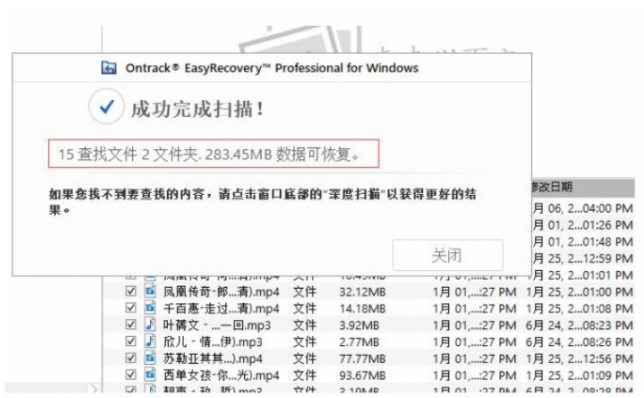Select the 西单女孩-你...光).mp4 file row

coord(369,375)
